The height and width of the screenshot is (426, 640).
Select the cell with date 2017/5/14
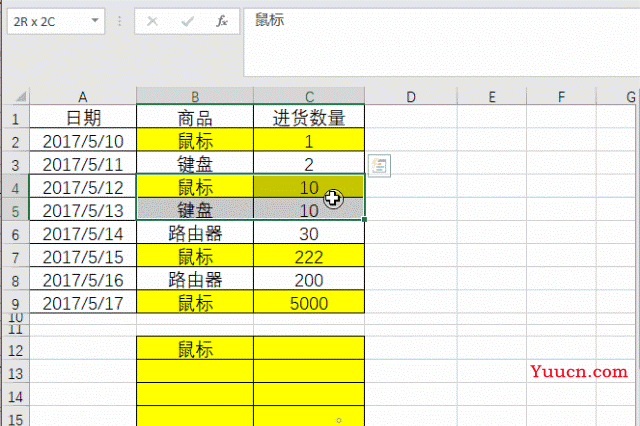(83, 233)
